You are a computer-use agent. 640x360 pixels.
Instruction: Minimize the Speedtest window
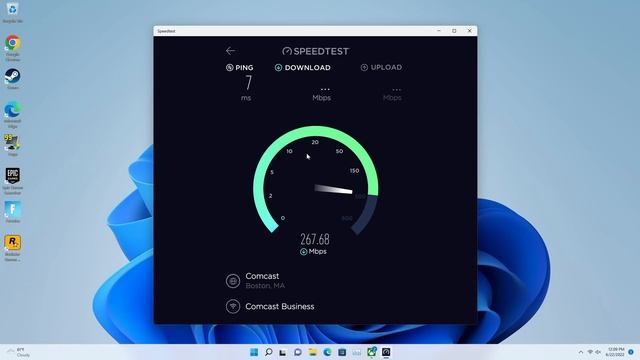[439, 31]
